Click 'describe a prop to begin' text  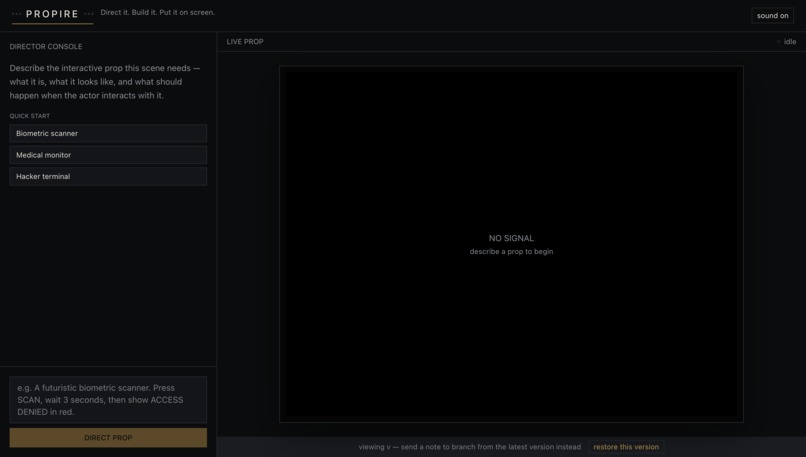point(511,251)
